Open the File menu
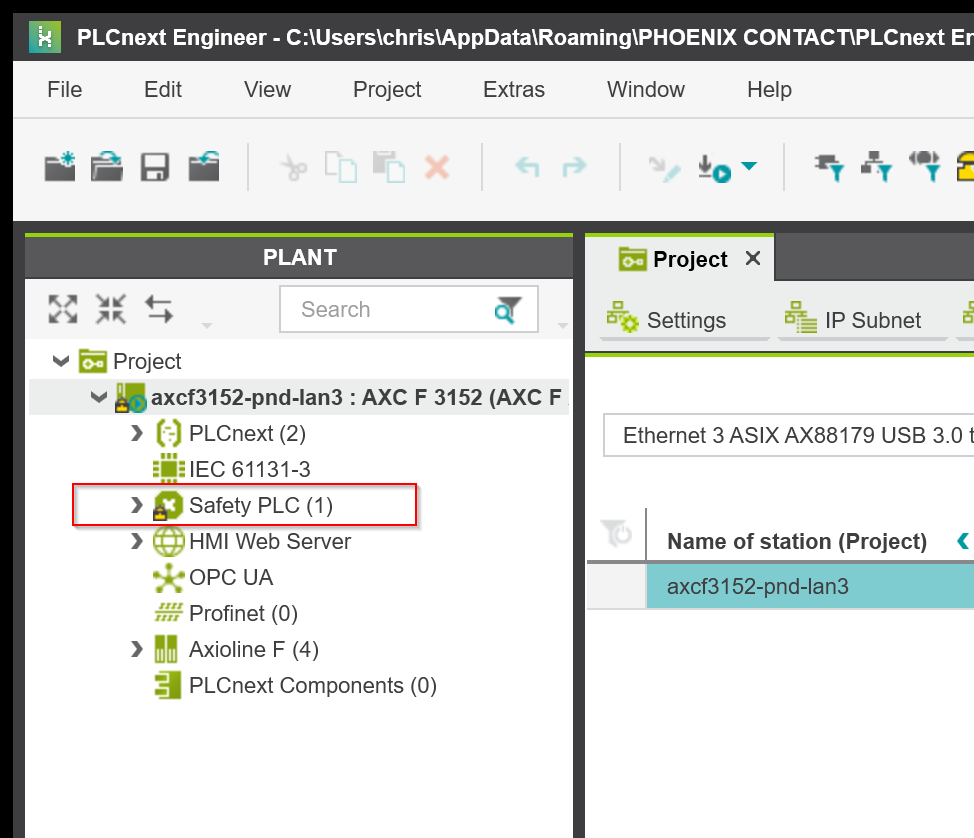974x838 pixels. pyautogui.click(x=65, y=89)
